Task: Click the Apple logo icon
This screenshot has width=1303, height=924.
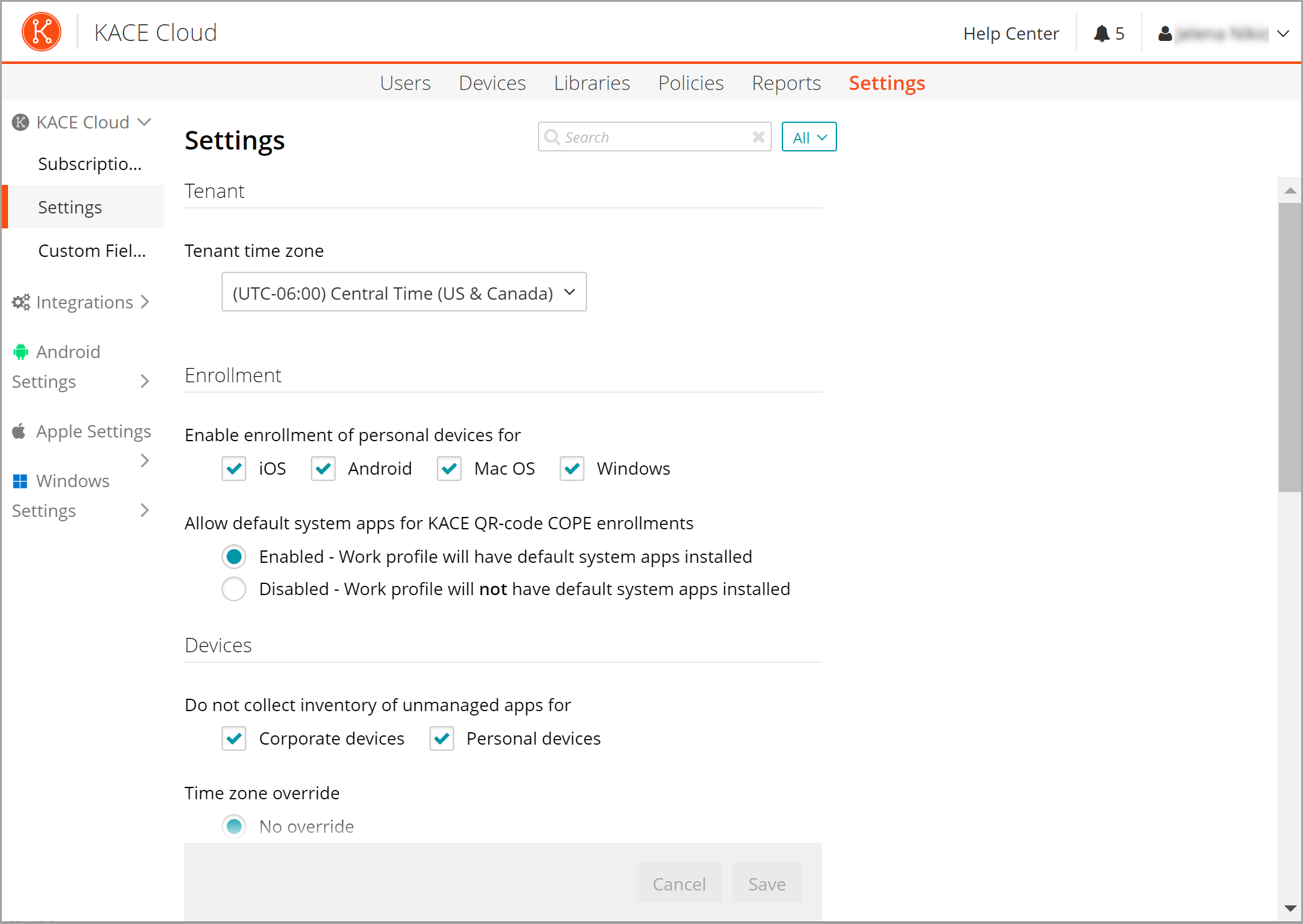Action: (19, 431)
